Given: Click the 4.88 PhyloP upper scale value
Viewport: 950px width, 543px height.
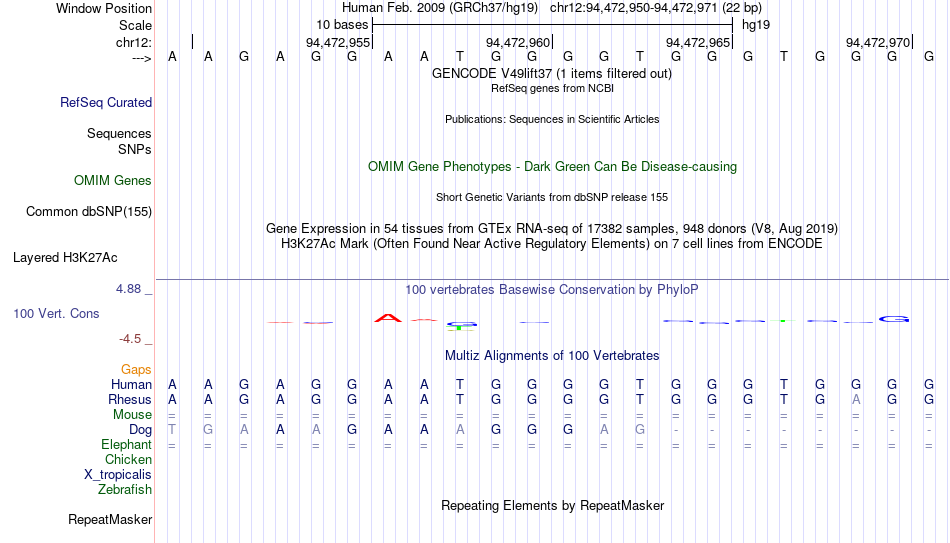Looking at the screenshot, I should pyautogui.click(x=128, y=289).
